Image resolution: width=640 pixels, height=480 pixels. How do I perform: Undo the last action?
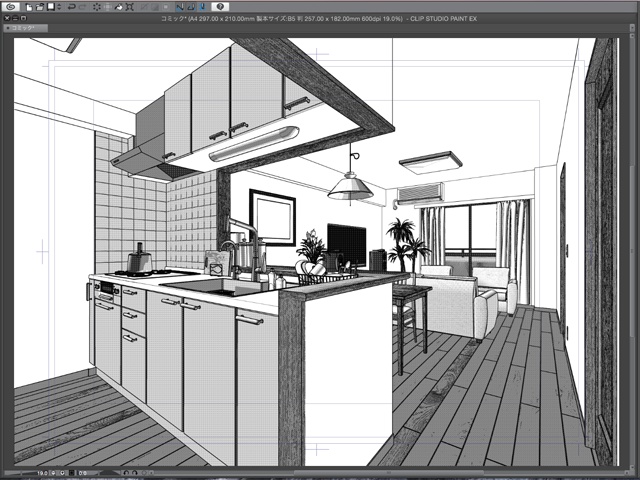click(x=71, y=7)
